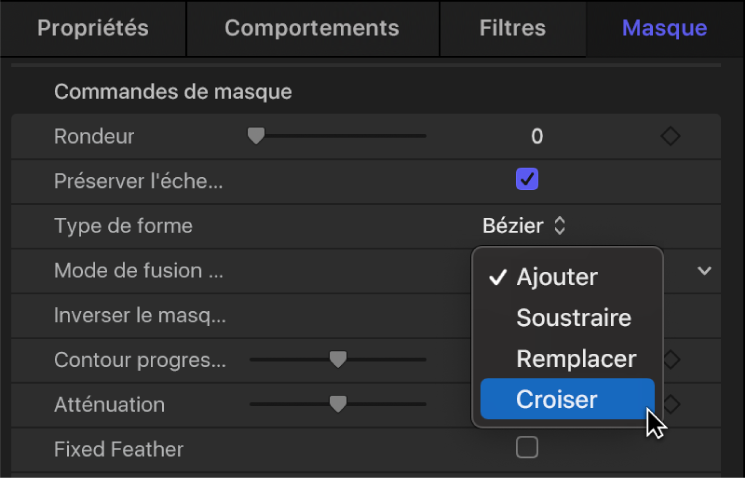745x479 pixels.
Task: Click the Rondeur value field showing 0
Action: (x=537, y=136)
